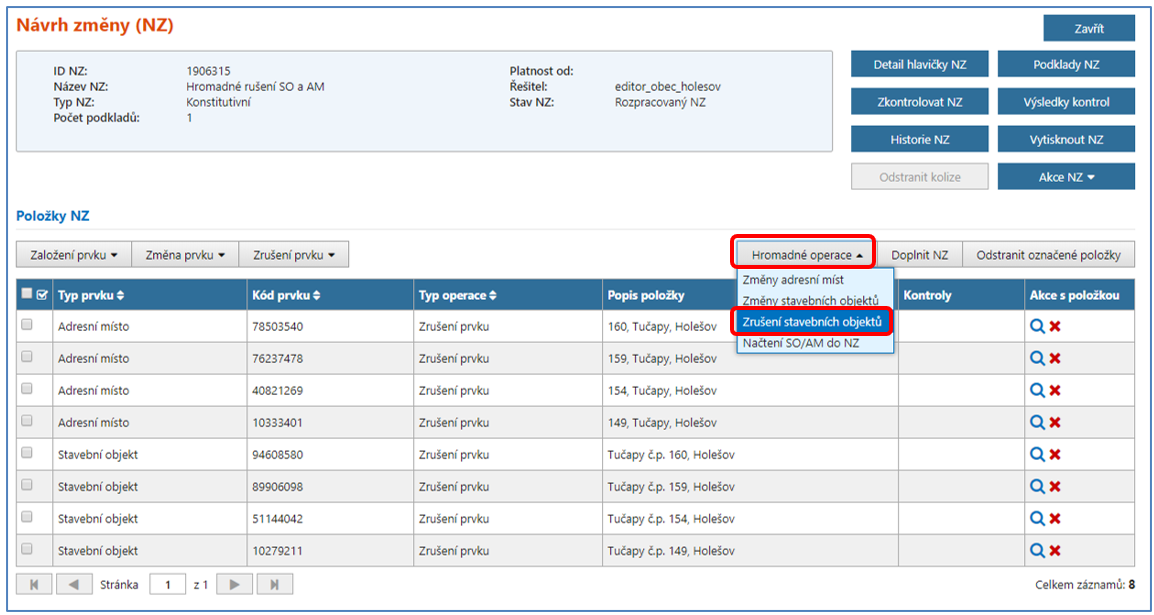Click magnifier icon for row 78503540
The width and height of the screenshot is (1154, 615).
coord(1037,326)
